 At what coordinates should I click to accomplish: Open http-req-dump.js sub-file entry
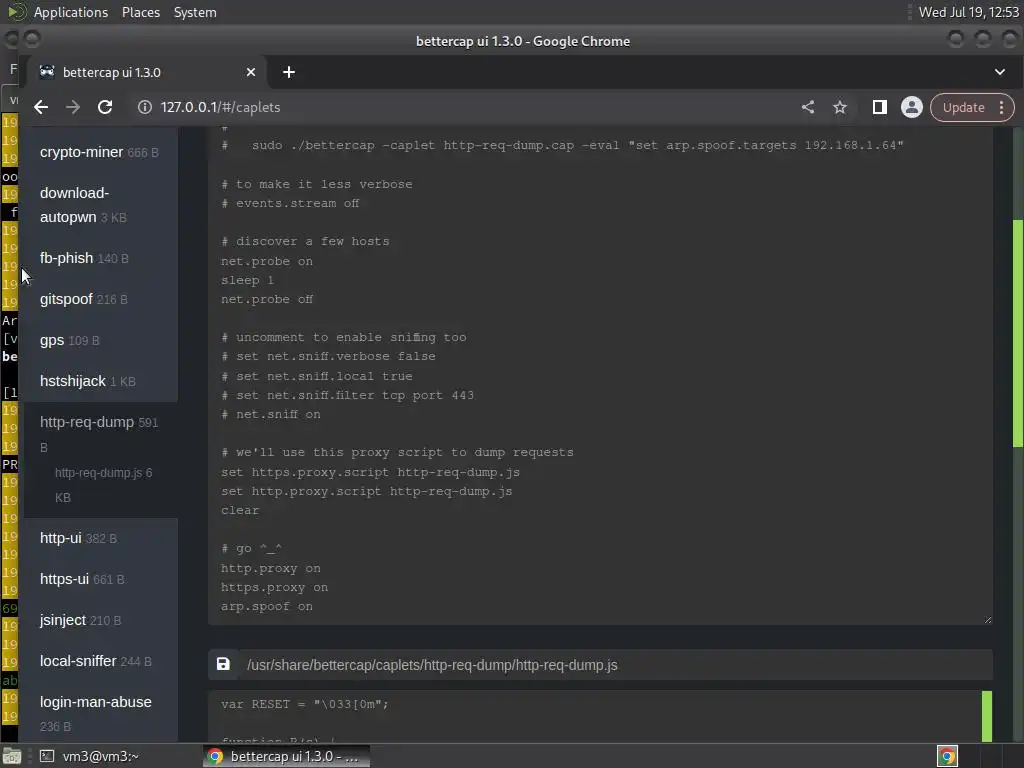[103, 485]
